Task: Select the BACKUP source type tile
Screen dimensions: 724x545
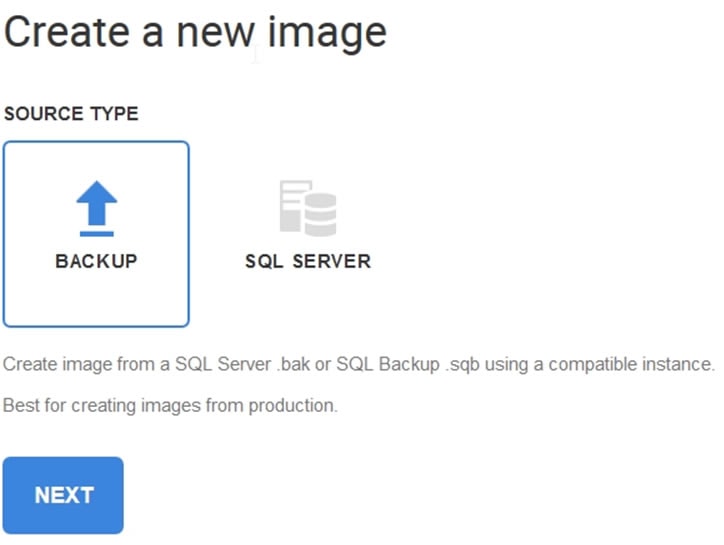Action: 96,234
